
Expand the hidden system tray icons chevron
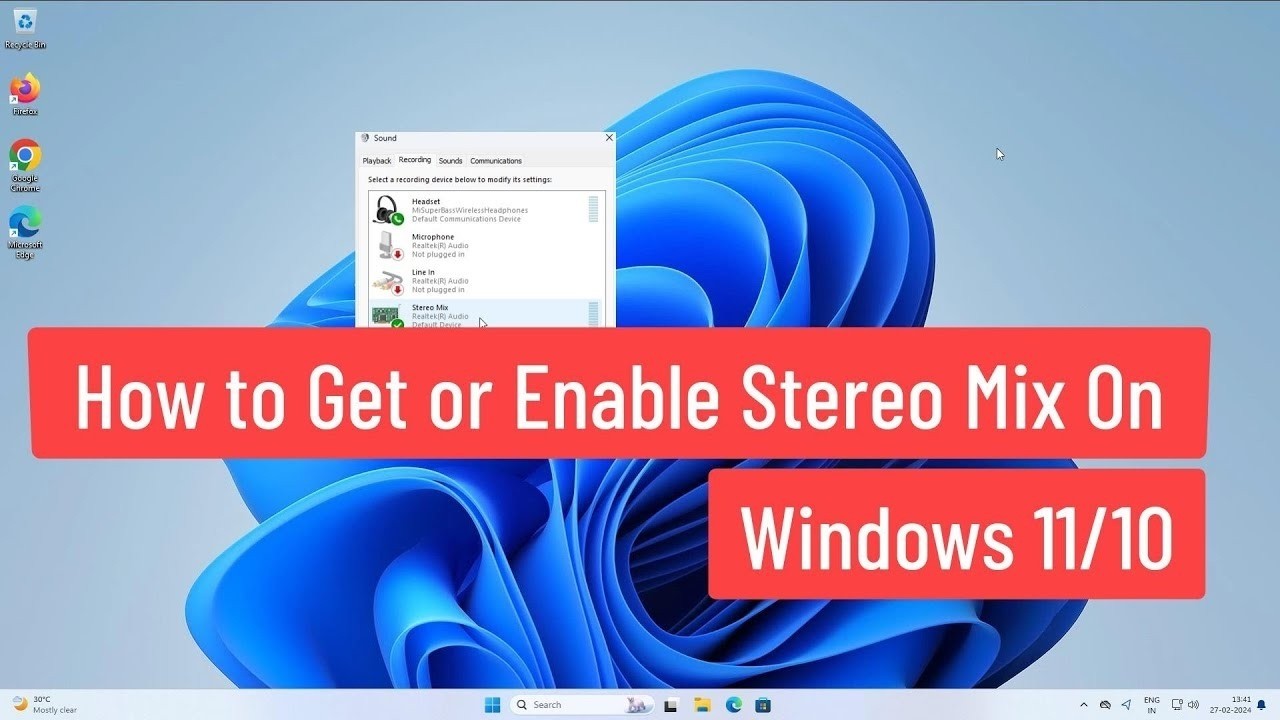(1084, 705)
